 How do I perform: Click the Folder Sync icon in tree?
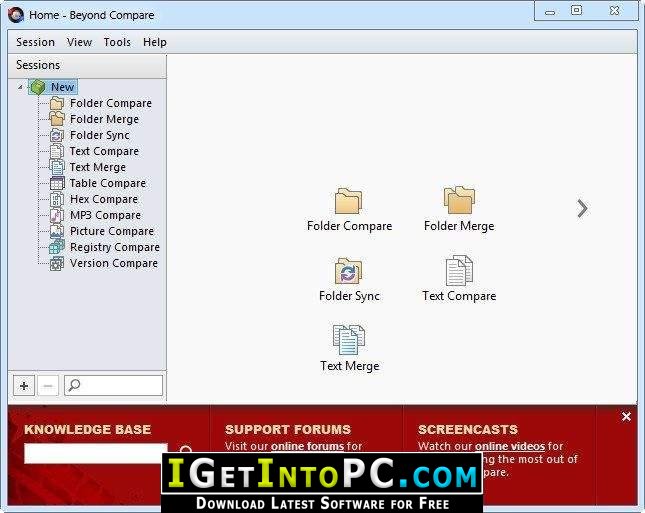click(x=57, y=135)
